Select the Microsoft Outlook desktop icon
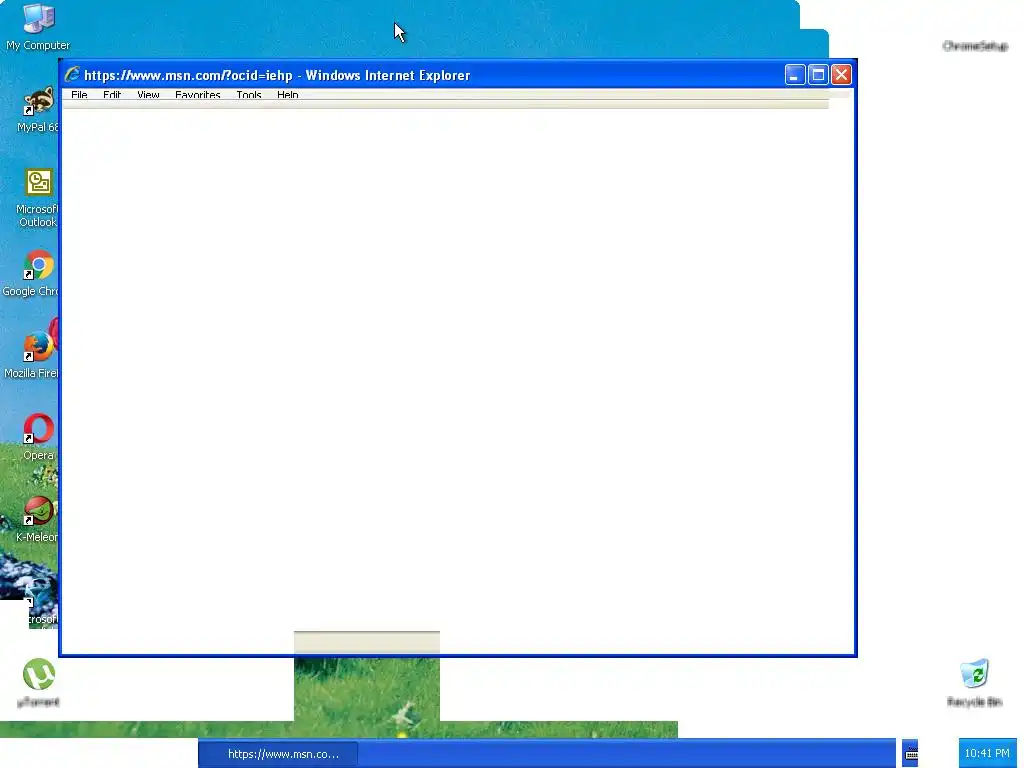This screenshot has height=768, width=1024. pos(37,198)
